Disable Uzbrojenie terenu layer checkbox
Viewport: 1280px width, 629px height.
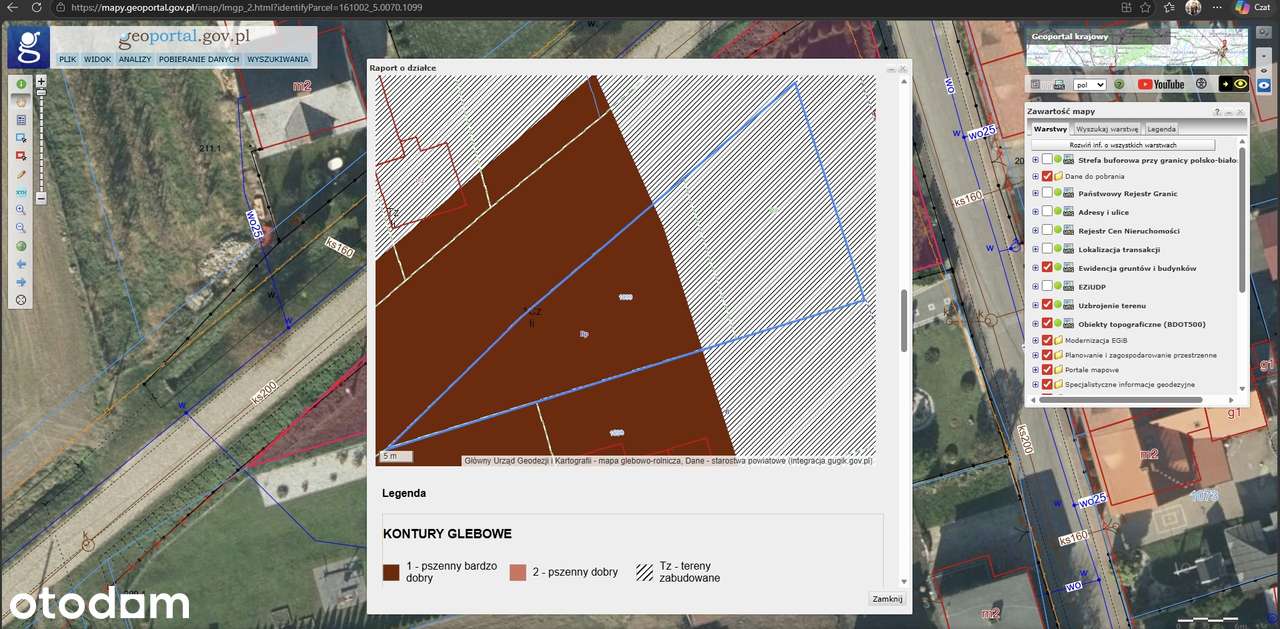point(1047,305)
